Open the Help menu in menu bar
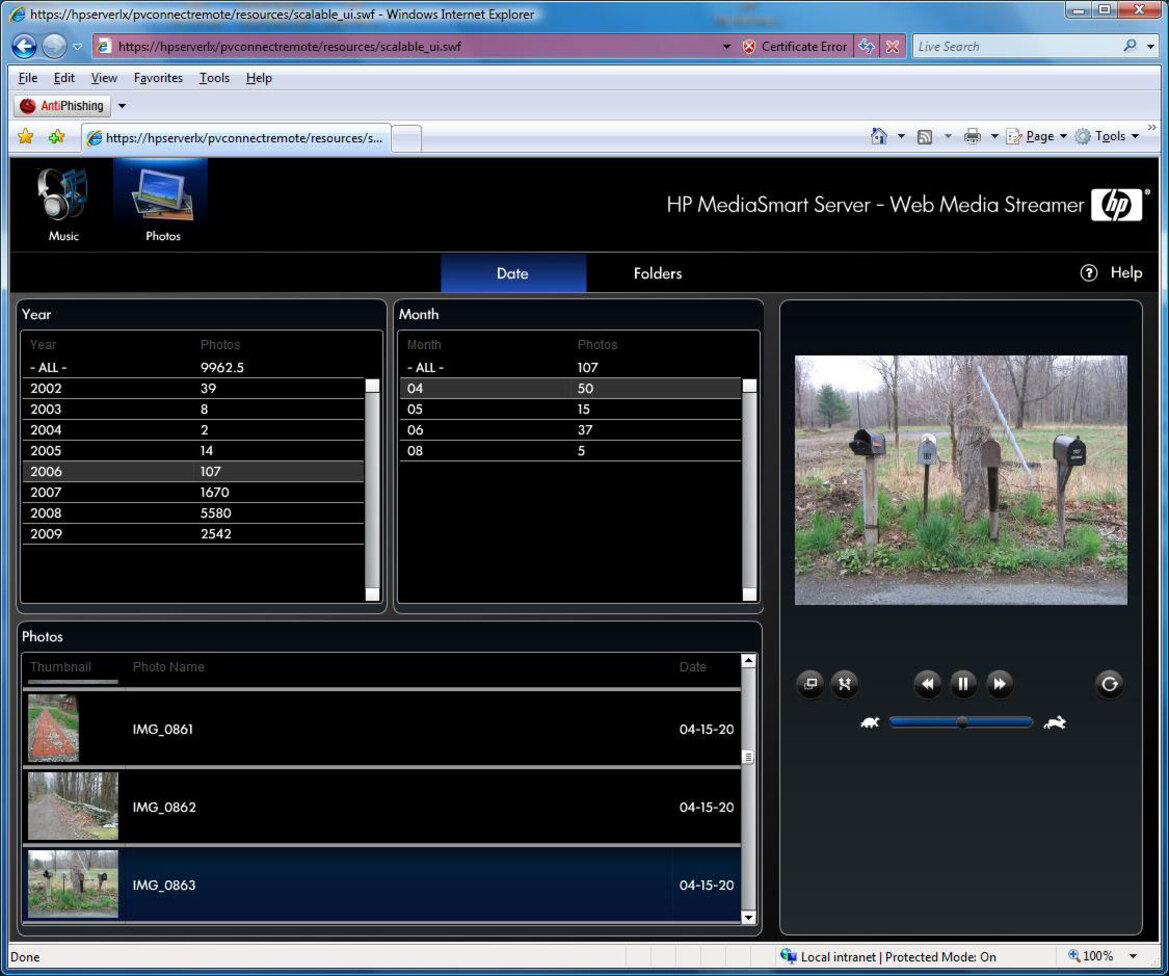The image size is (1169, 976). [x=259, y=78]
